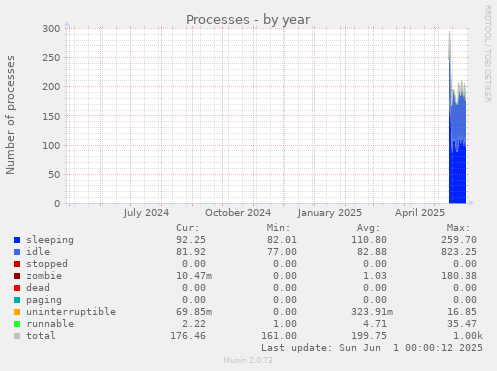
Task: Click idle max value 823.25
Action: 459,252
